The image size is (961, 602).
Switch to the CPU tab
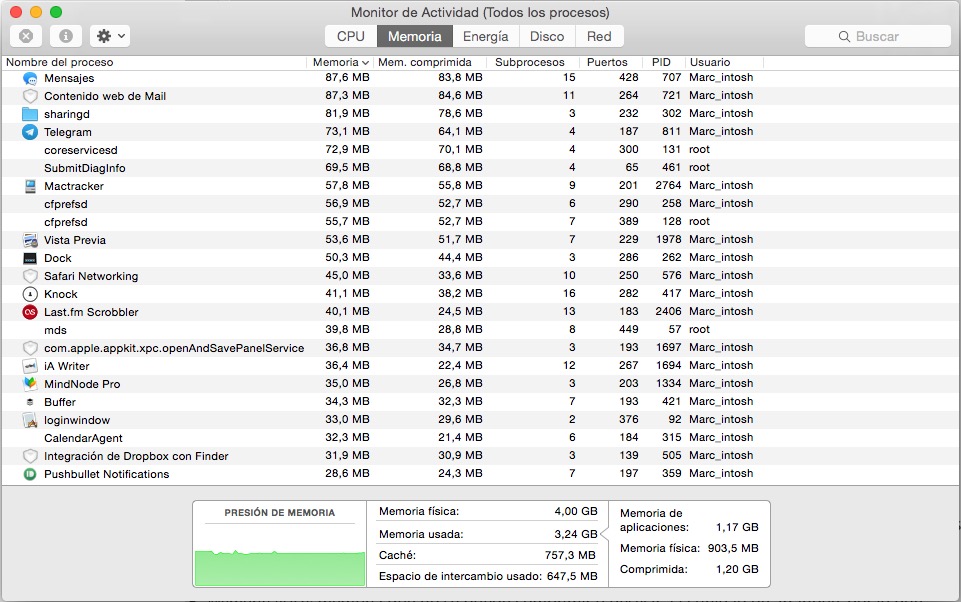point(349,35)
